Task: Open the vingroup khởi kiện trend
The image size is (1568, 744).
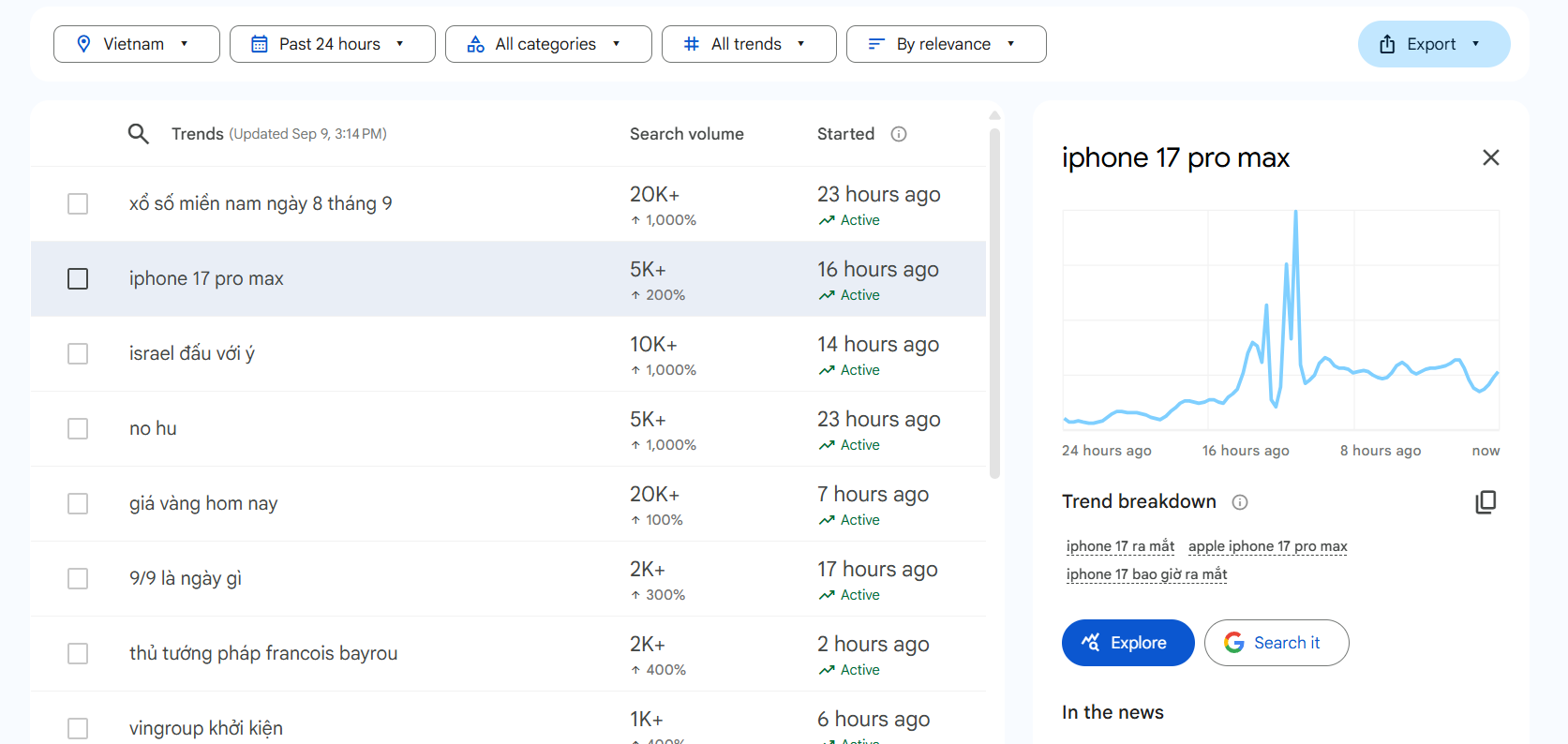Action: point(206,728)
